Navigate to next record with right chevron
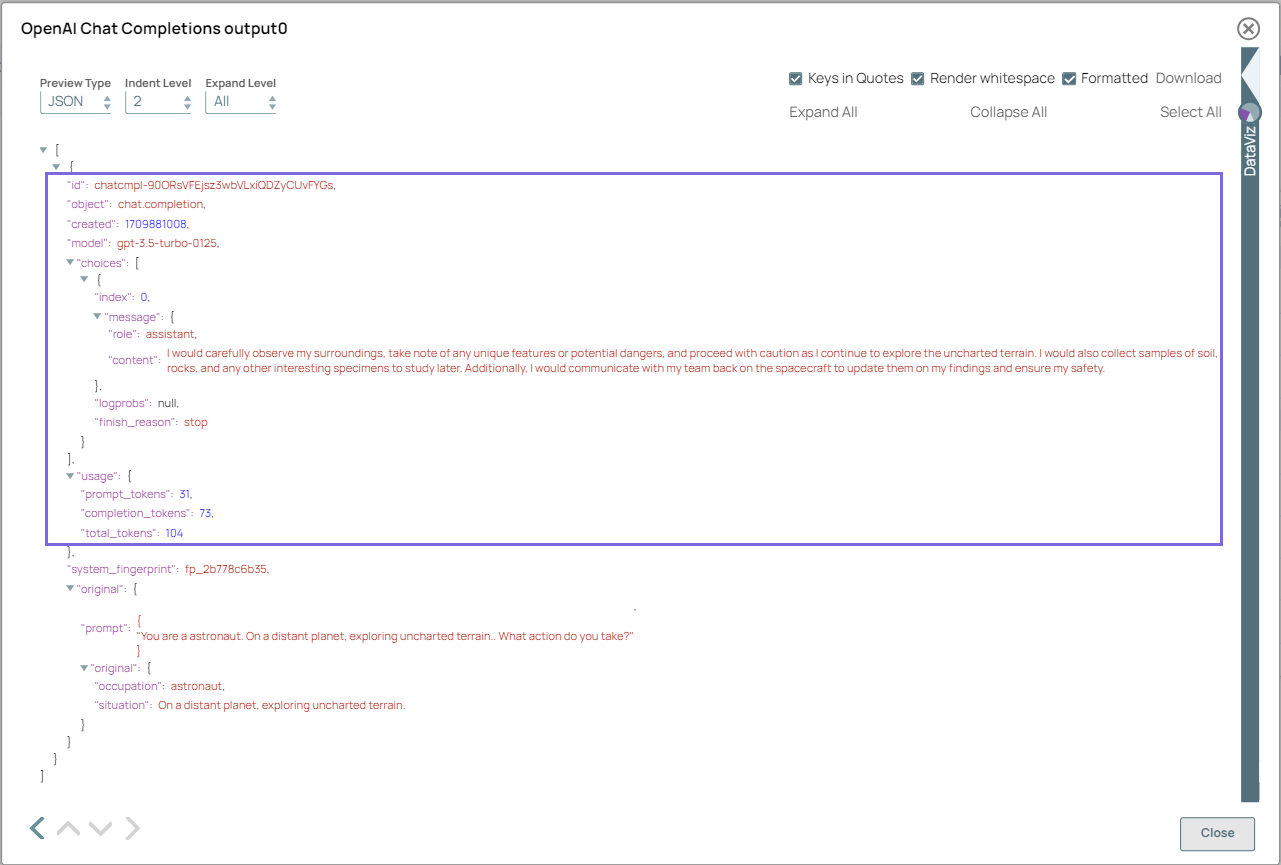 tap(132, 828)
